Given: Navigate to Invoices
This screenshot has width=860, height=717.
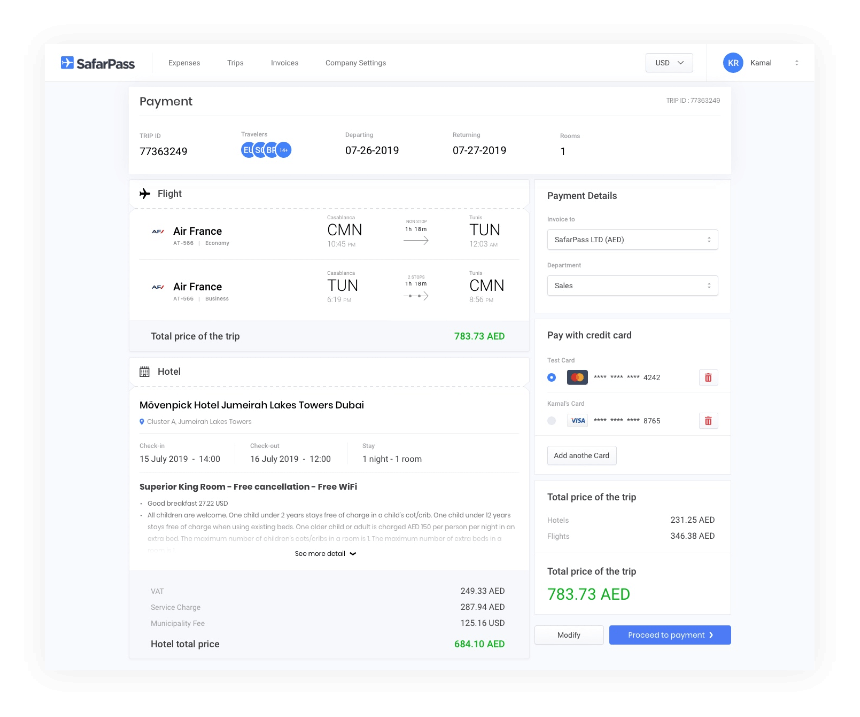Looking at the screenshot, I should pos(285,63).
